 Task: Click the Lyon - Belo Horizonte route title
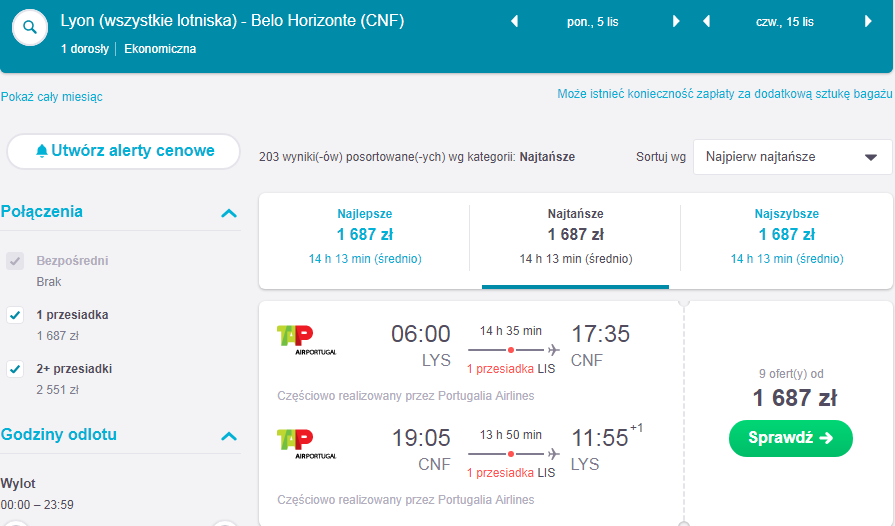pos(232,21)
